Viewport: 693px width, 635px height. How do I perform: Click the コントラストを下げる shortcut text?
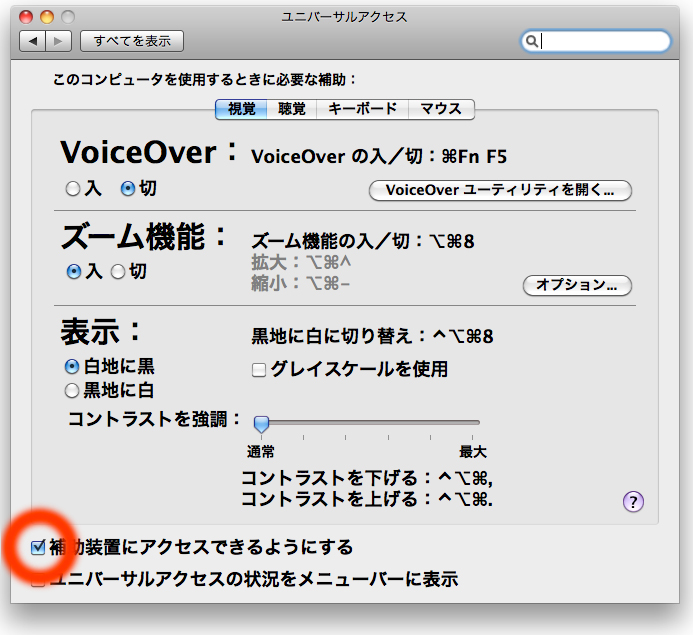pyautogui.click(x=367, y=478)
